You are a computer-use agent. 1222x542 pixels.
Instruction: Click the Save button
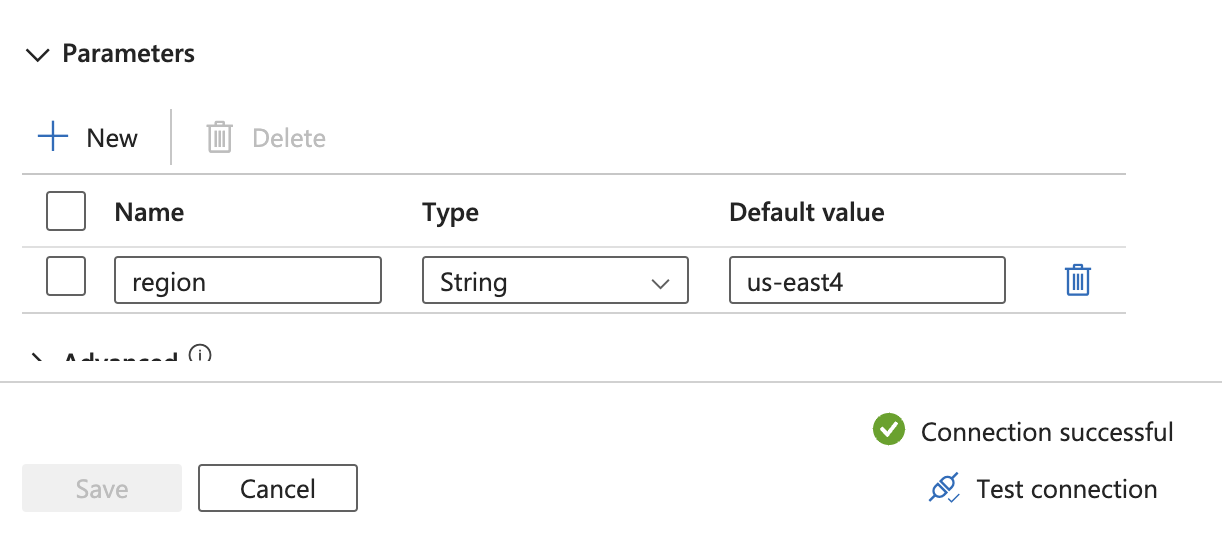coord(102,488)
